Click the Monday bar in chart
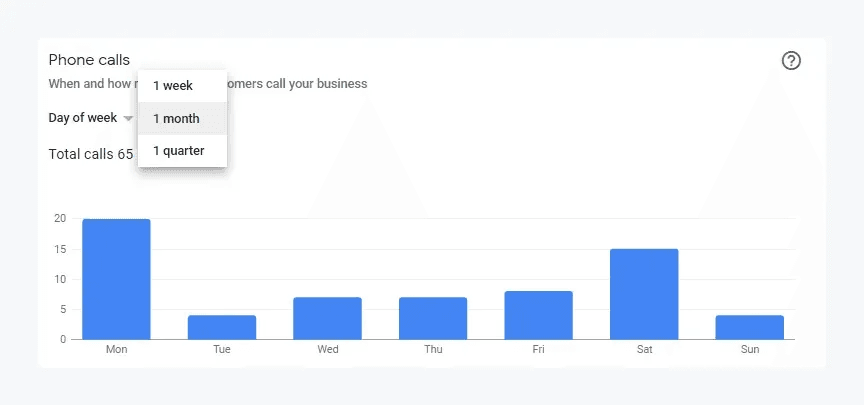Viewport: 864px width, 405px height. pos(116,279)
